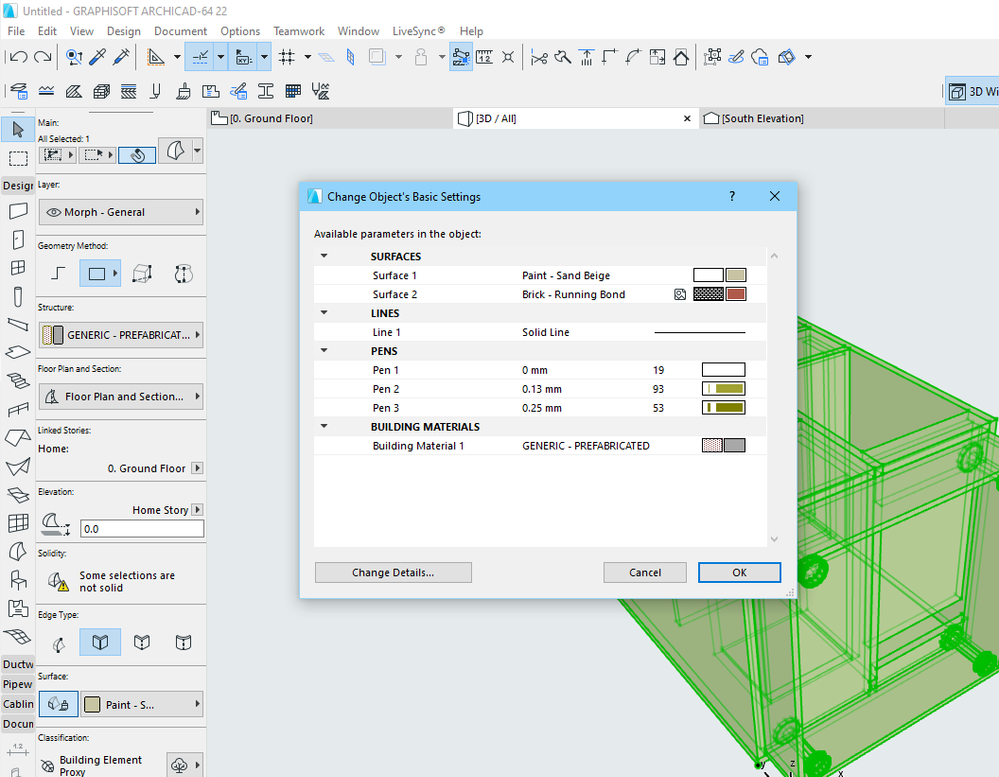
Task: Click the Elevation value input field
Action: (x=141, y=529)
